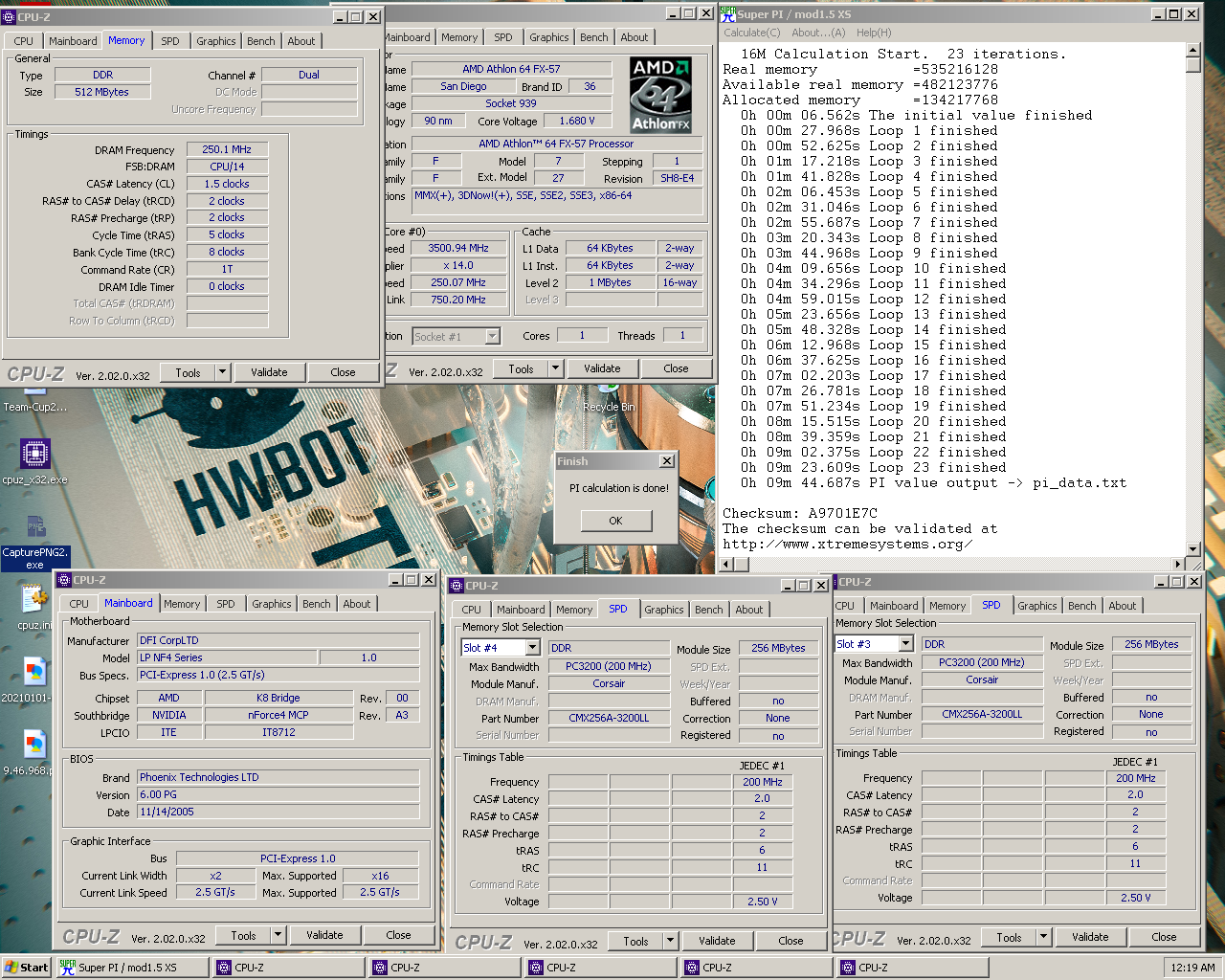The height and width of the screenshot is (980, 1225).
Task: Open Calculate menu in Super PI
Action: point(751,33)
